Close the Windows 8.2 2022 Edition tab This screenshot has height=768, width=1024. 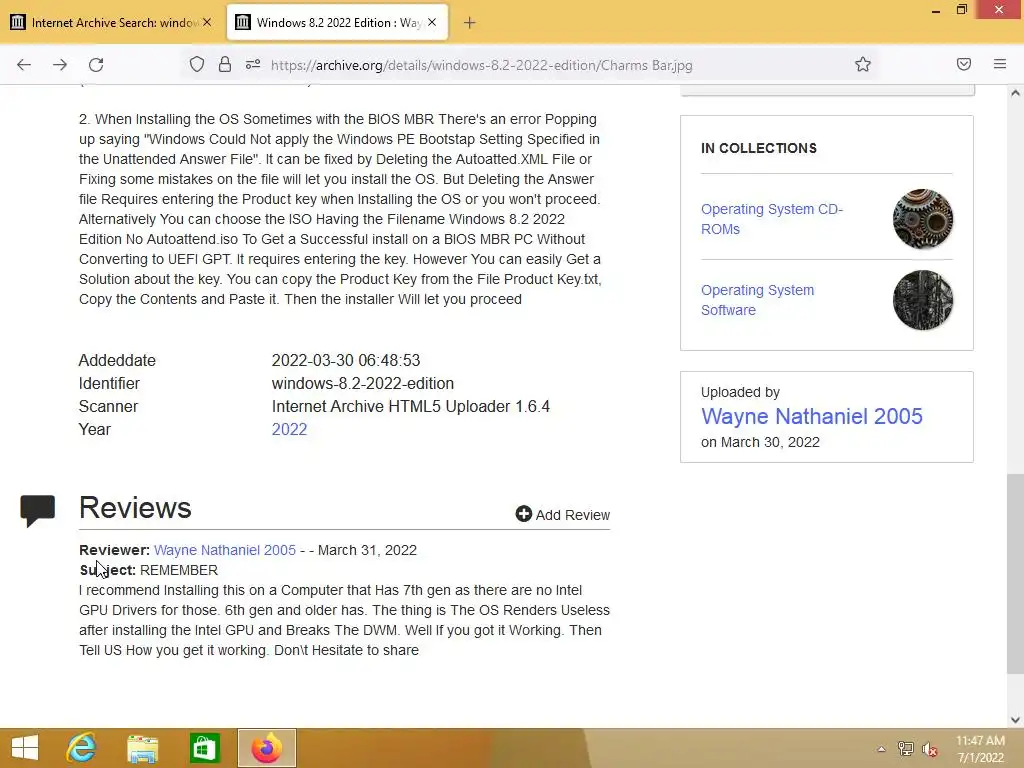pyautogui.click(x=432, y=22)
